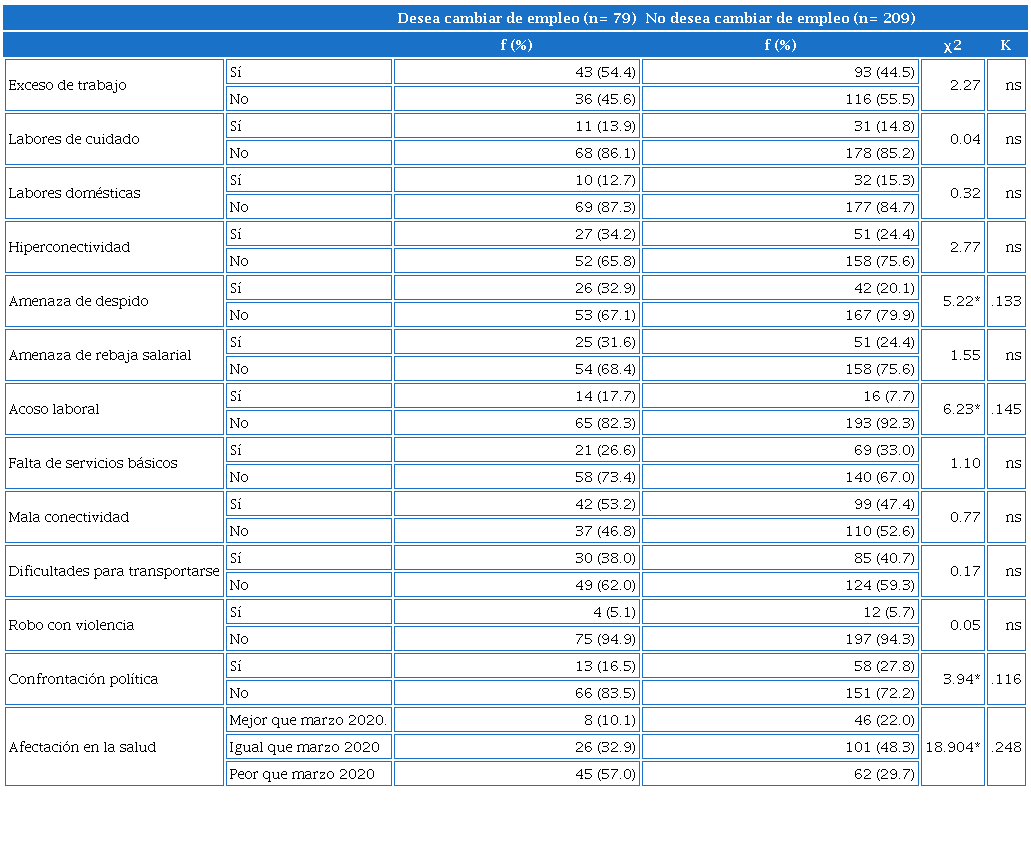This screenshot has height=859, width=1031.
Task: Click the K value .248
Action: pyautogui.click(x=1006, y=748)
